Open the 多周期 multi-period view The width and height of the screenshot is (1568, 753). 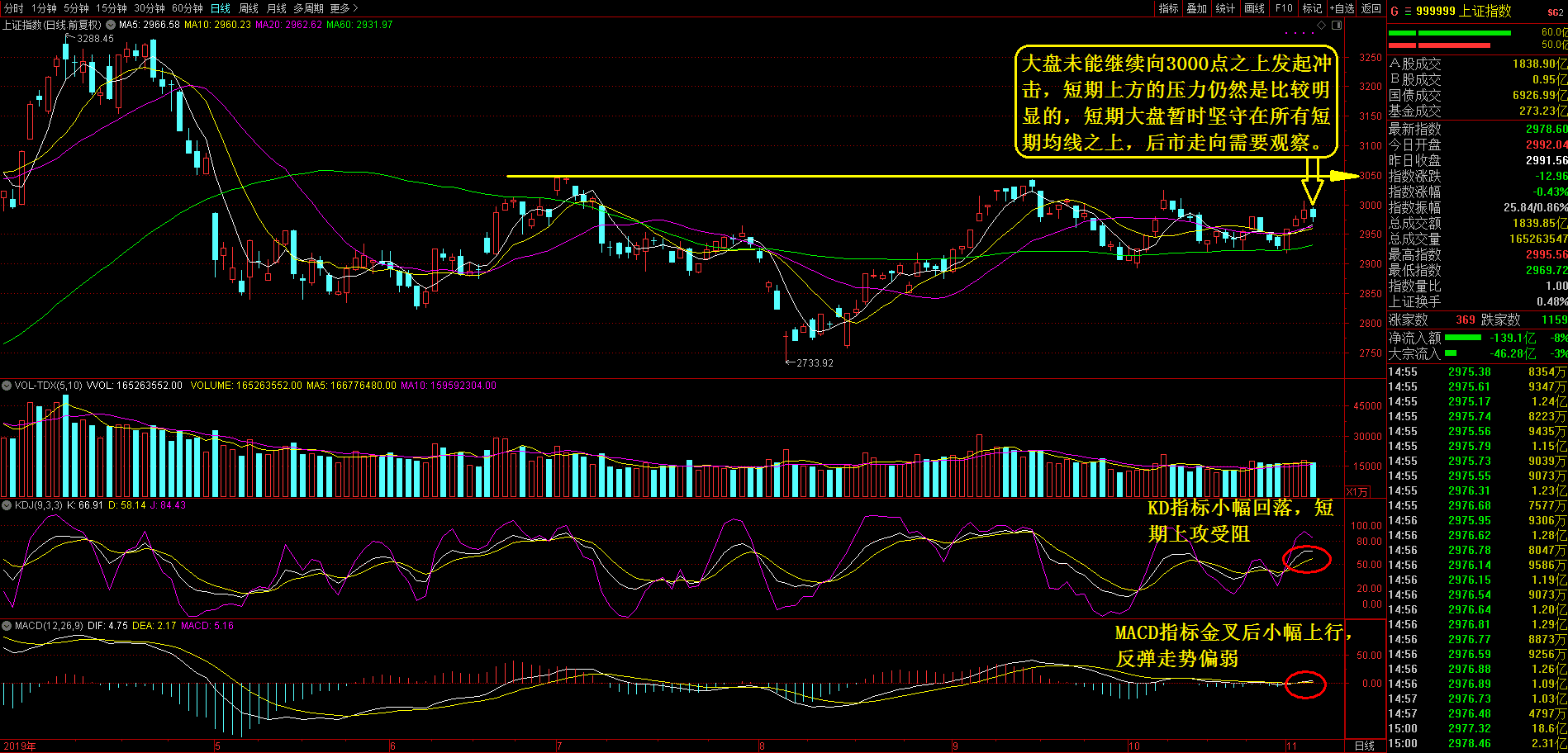(x=309, y=8)
